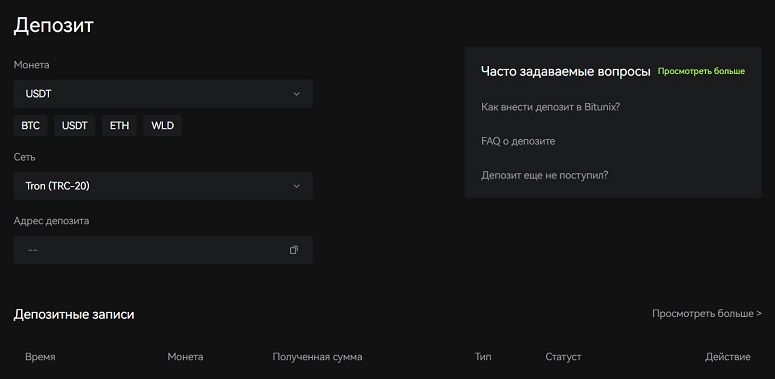Open the green 'Просмотреть больше' FAQ link

click(x=701, y=71)
